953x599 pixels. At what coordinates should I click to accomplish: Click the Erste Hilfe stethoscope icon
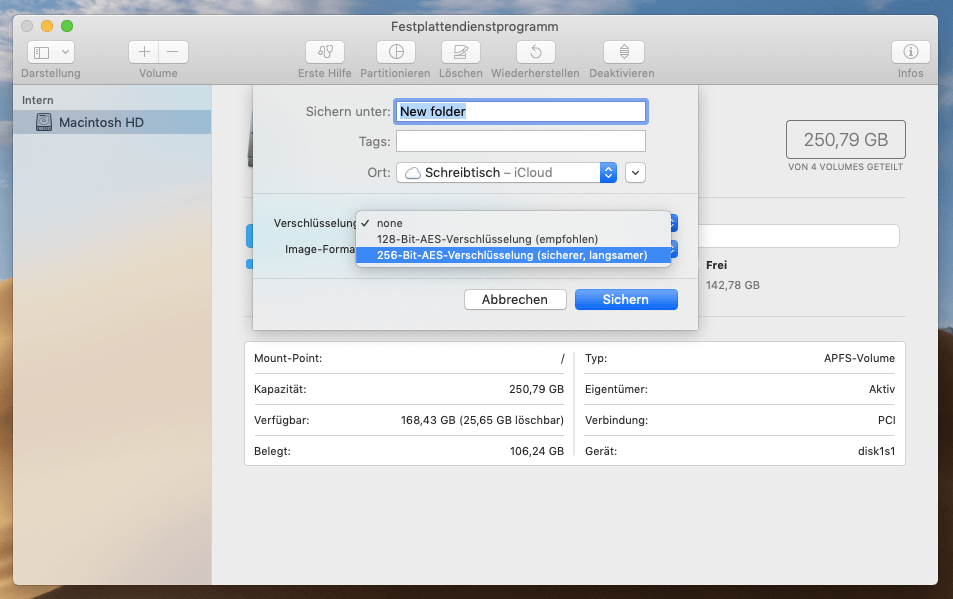tap(324, 52)
